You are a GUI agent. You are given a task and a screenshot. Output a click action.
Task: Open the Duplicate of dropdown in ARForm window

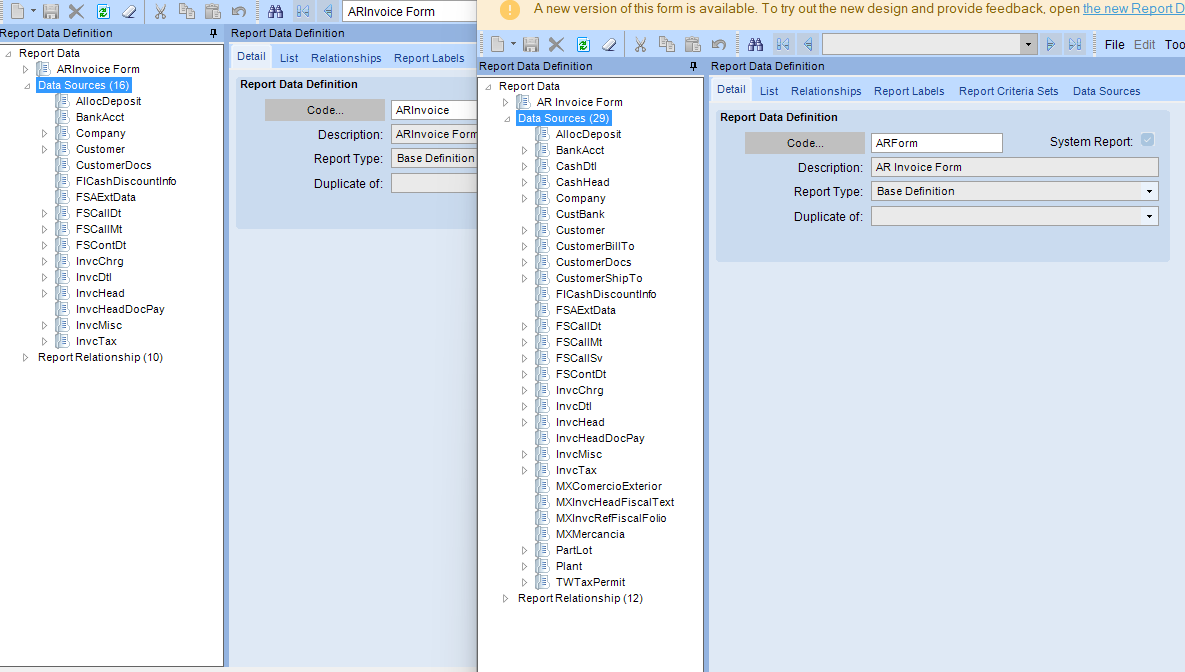click(x=1149, y=216)
